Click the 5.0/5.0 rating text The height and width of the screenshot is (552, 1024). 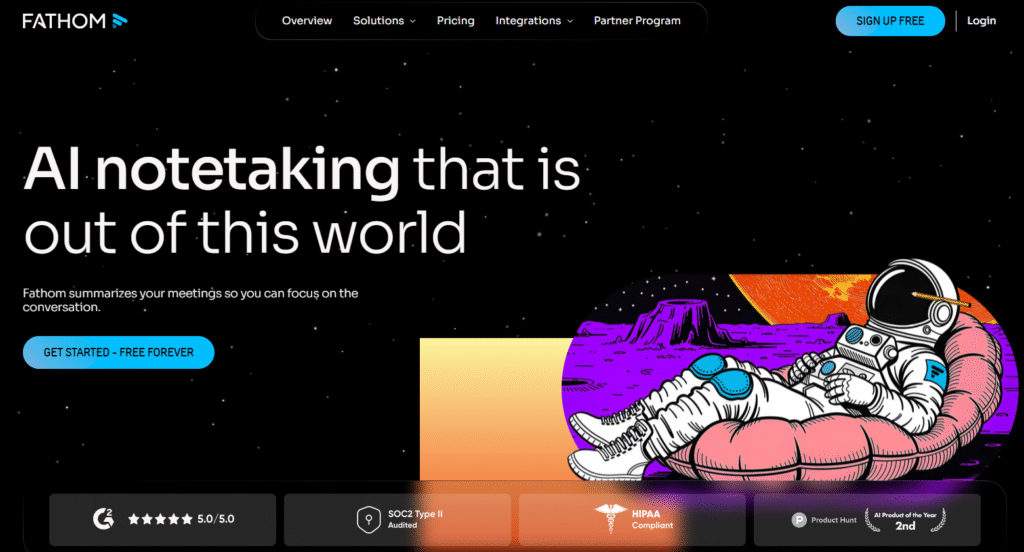pyautogui.click(x=216, y=519)
